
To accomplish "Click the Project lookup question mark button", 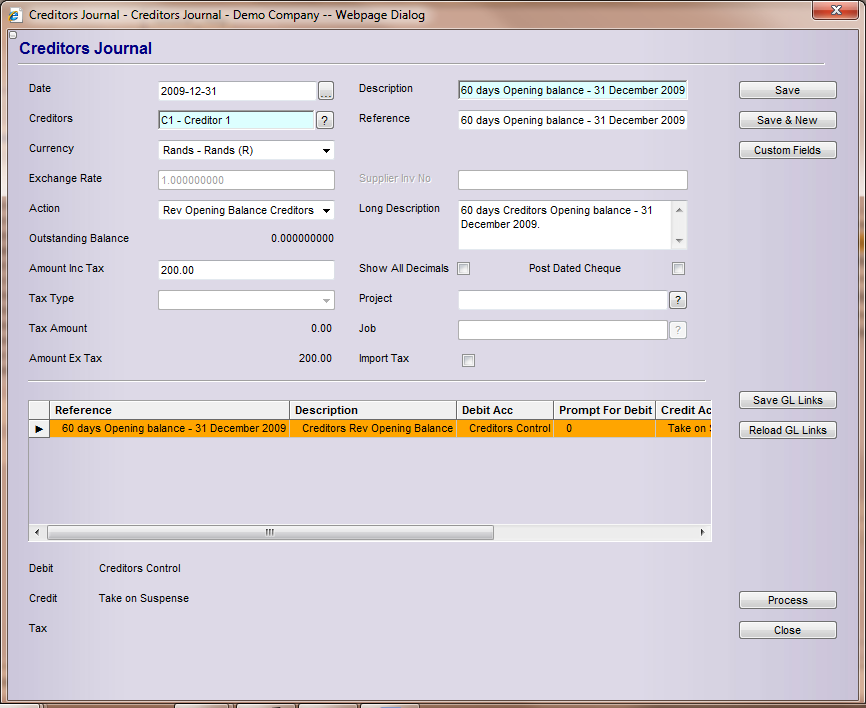I will (677, 300).
